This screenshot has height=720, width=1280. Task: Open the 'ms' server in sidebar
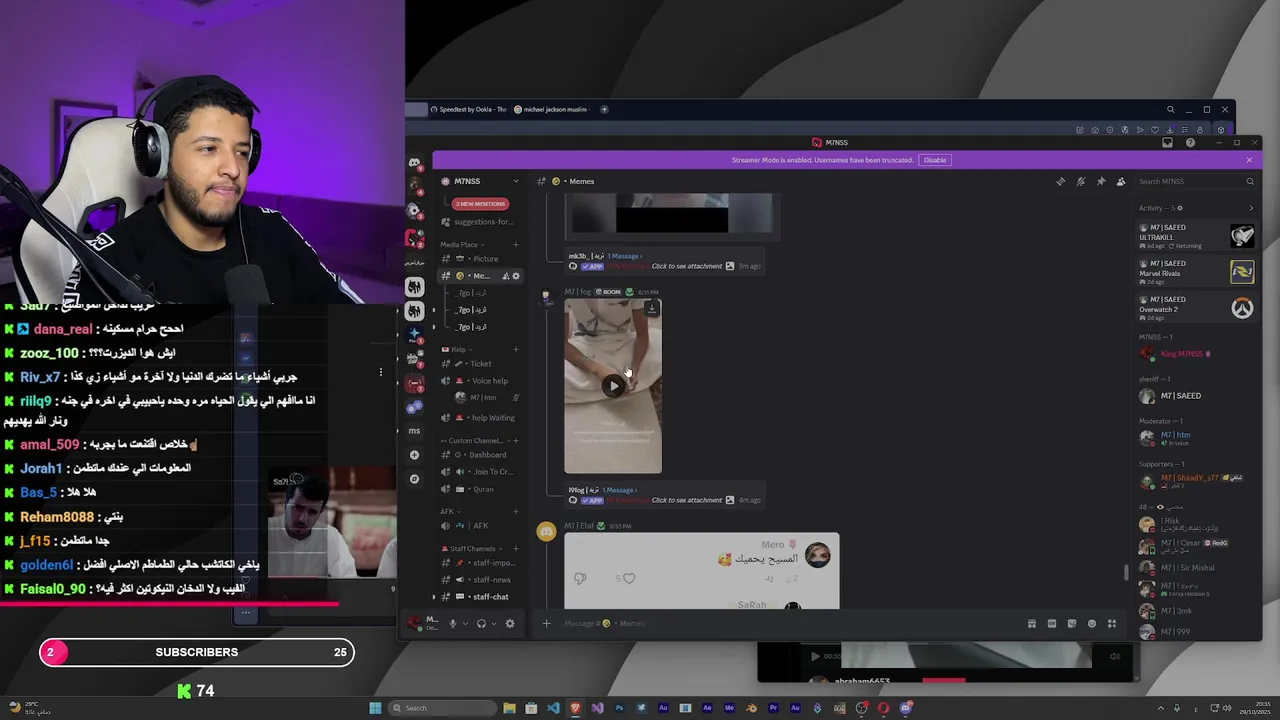tap(414, 430)
